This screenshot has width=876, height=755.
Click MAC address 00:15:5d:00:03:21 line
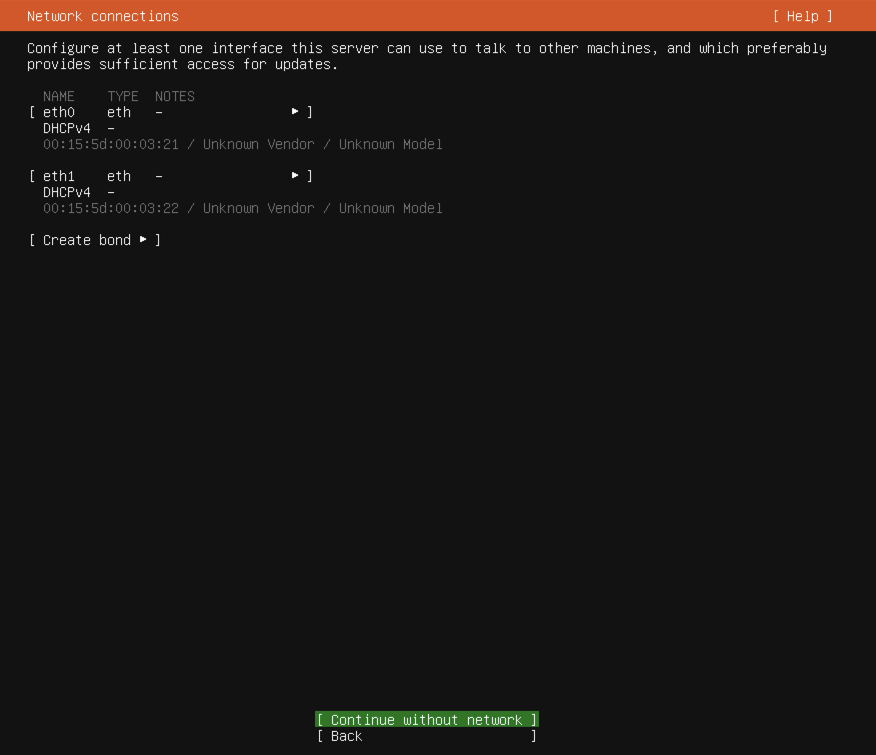[x=242, y=144]
